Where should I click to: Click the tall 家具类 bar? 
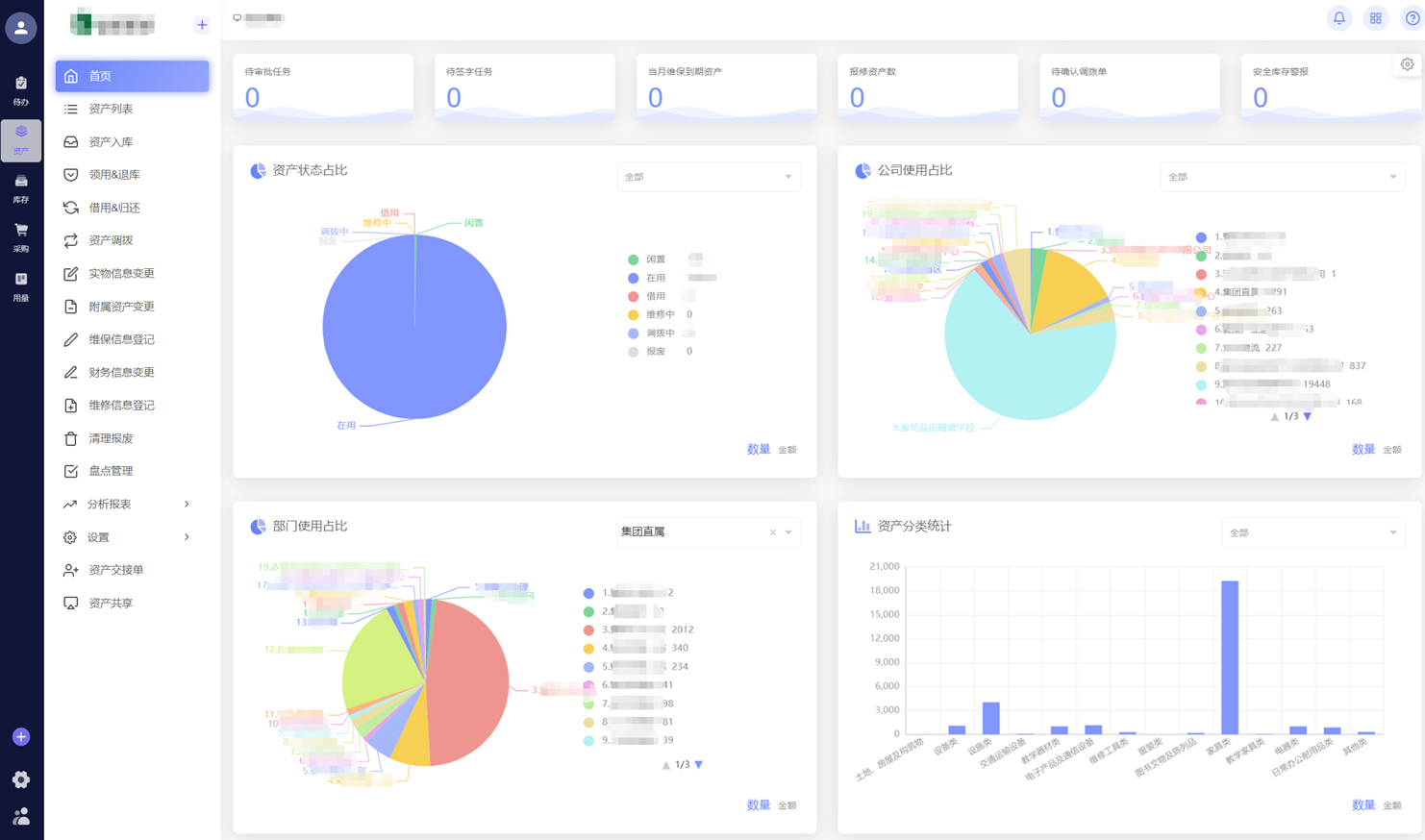pyautogui.click(x=1229, y=656)
